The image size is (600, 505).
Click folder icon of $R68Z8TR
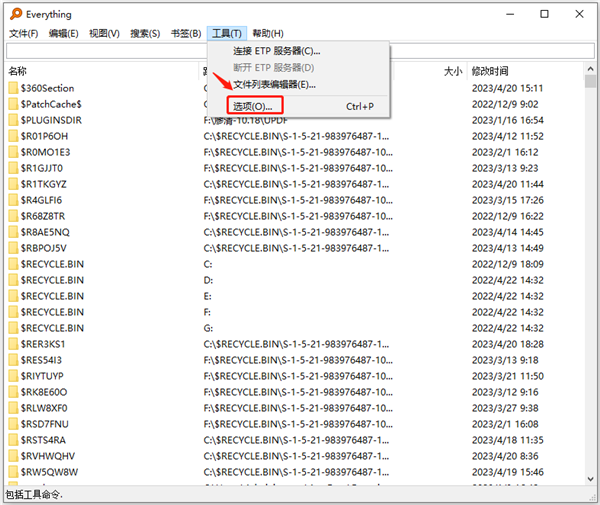(13, 216)
